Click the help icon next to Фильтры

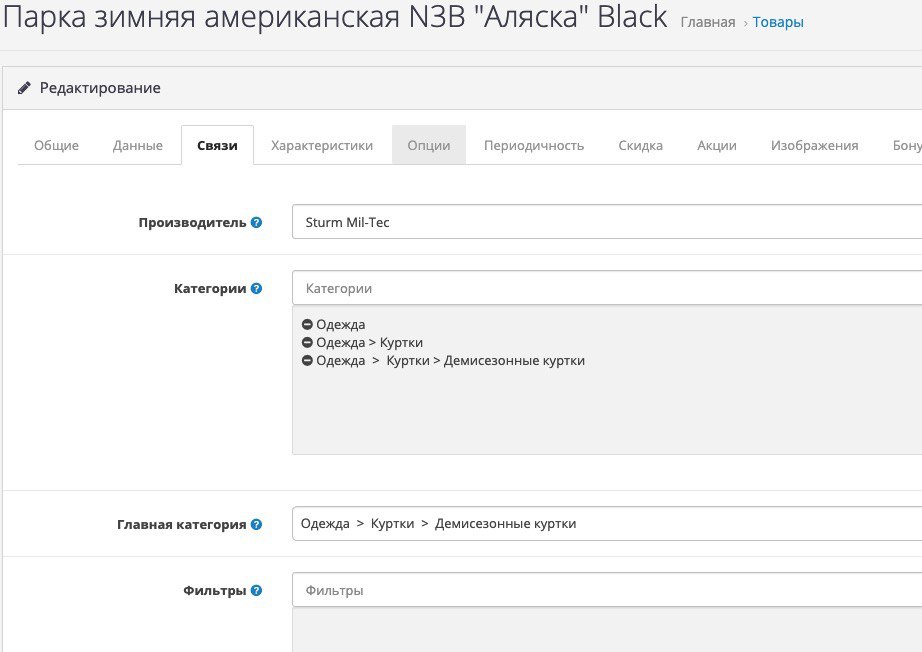(x=256, y=590)
